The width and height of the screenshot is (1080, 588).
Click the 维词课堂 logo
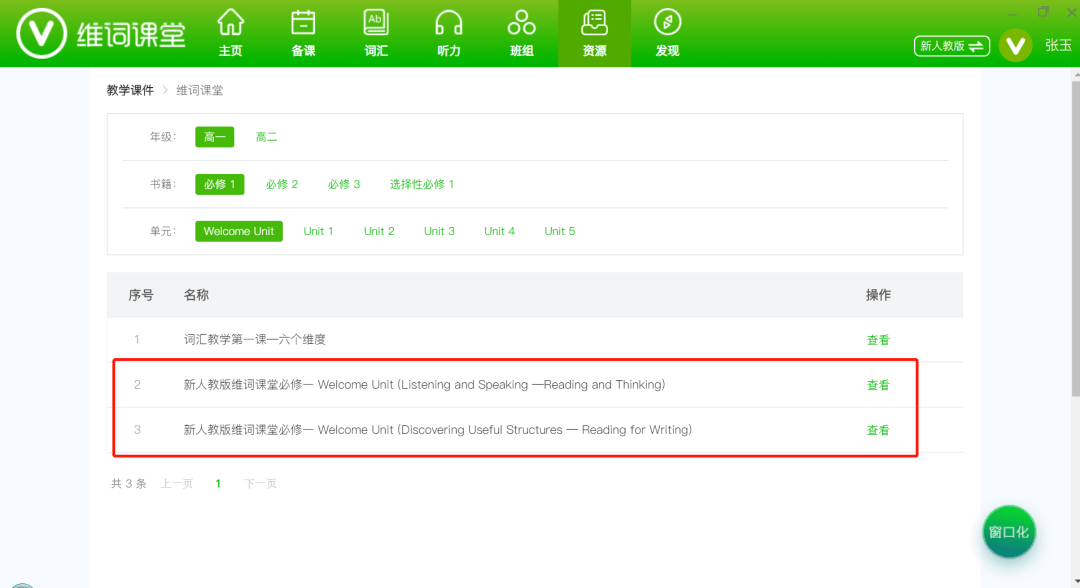(98, 30)
